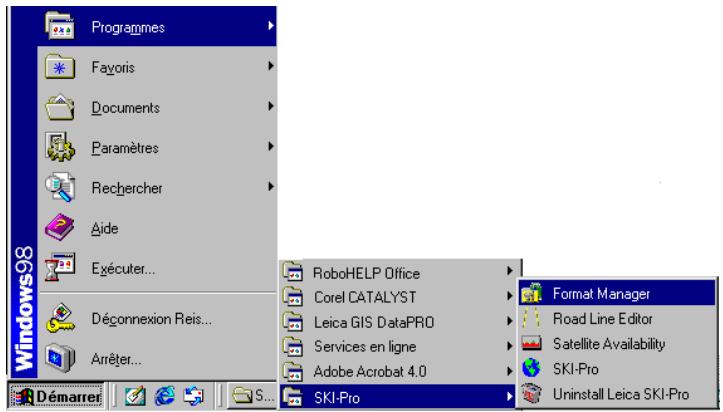Click the Satellite Availability chart icon
Image resolution: width=723 pixels, height=412 pixels.
click(531, 343)
